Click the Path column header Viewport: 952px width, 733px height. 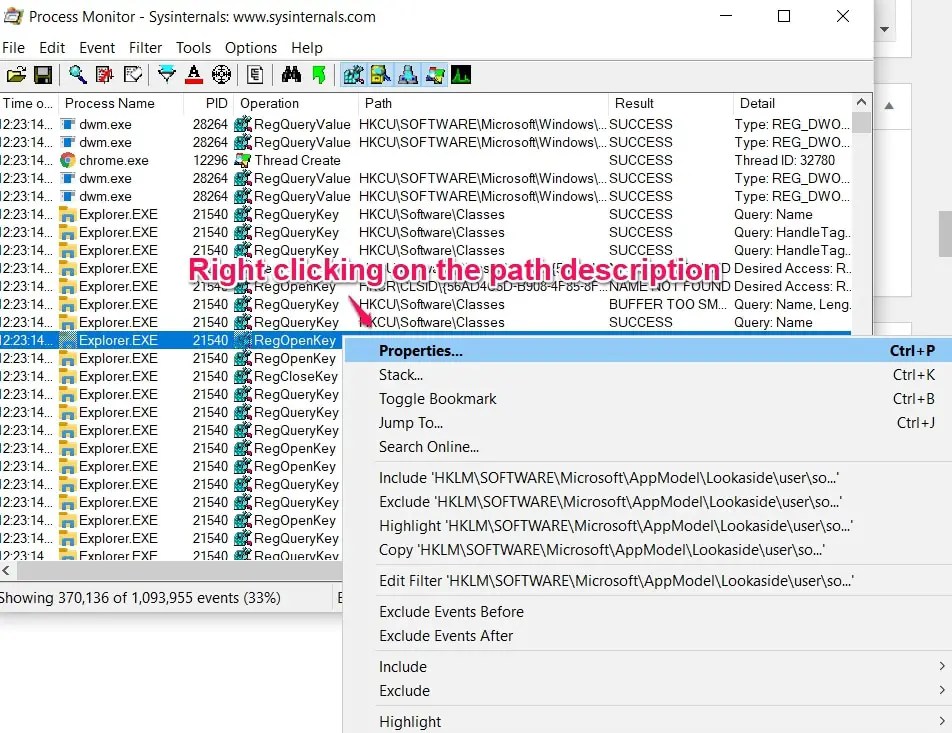[x=483, y=103]
